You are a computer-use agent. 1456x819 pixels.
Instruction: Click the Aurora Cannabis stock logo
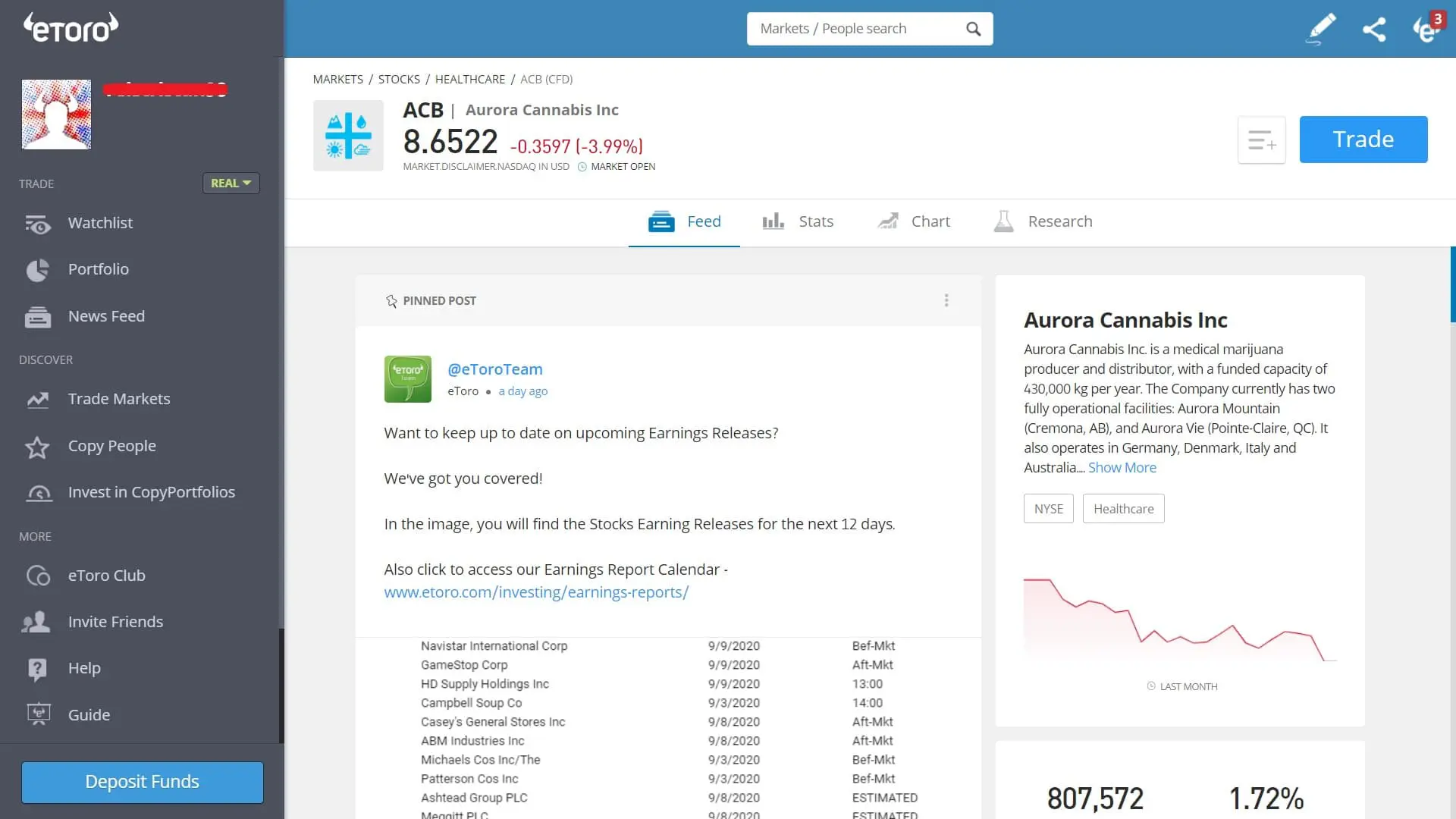[348, 136]
